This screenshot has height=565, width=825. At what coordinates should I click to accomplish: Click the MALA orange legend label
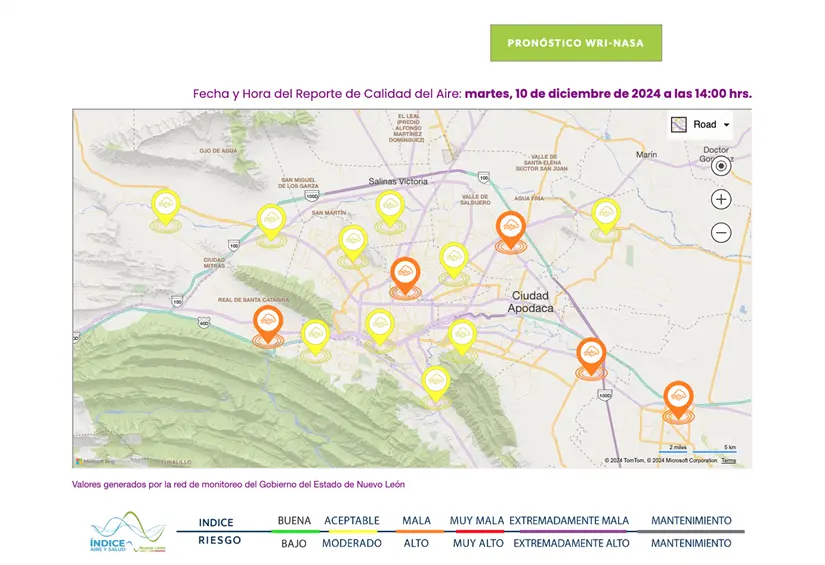tap(416, 521)
